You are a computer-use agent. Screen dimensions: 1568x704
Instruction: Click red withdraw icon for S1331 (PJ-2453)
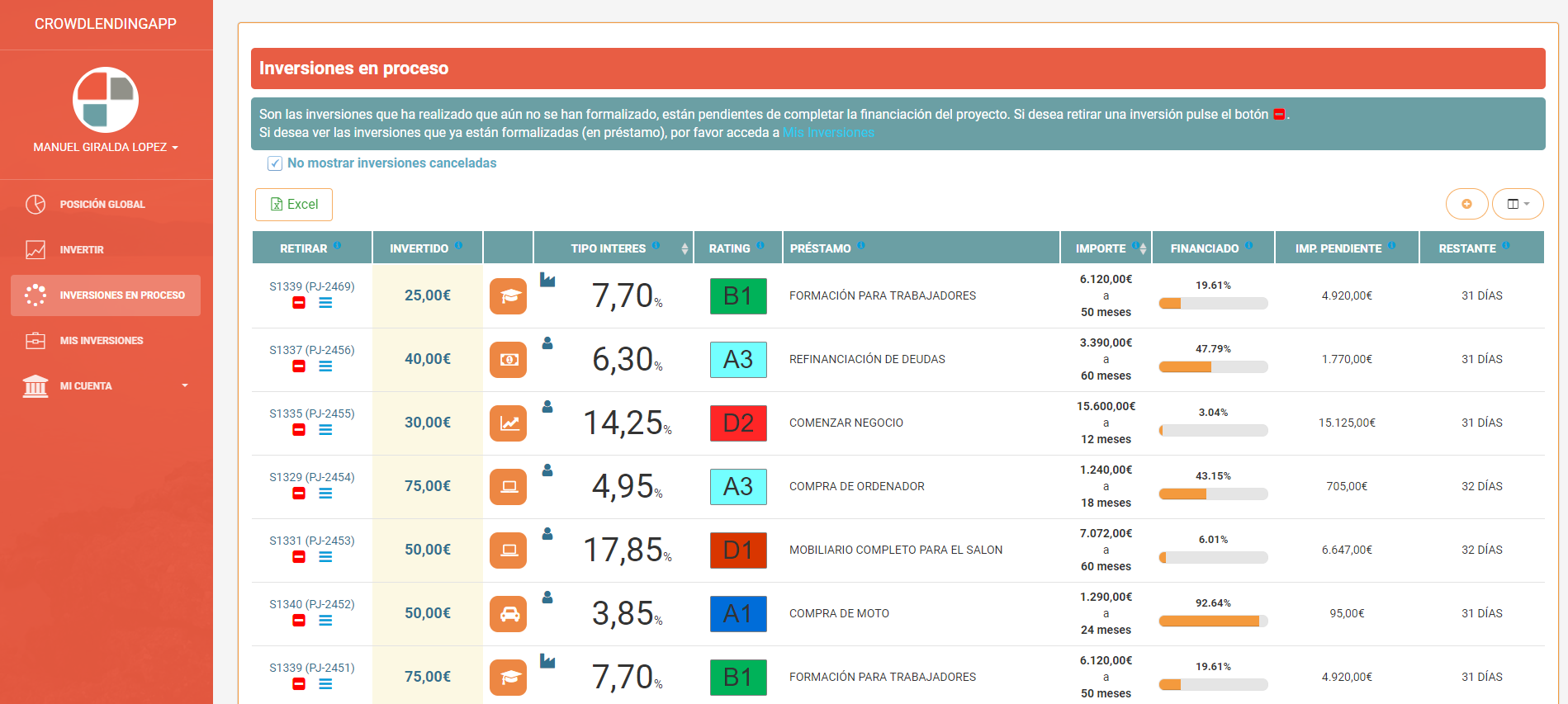pos(299,557)
